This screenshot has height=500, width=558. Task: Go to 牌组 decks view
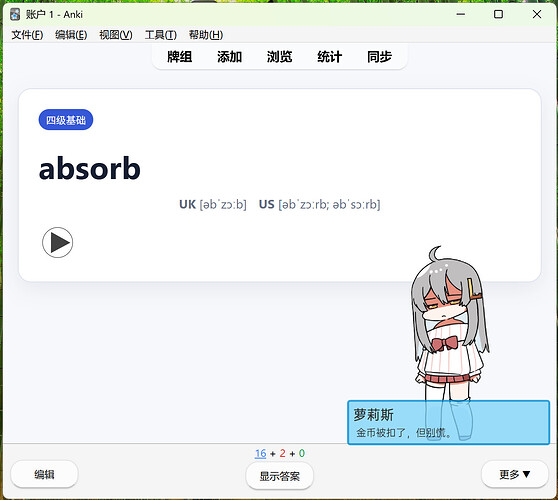(x=180, y=57)
